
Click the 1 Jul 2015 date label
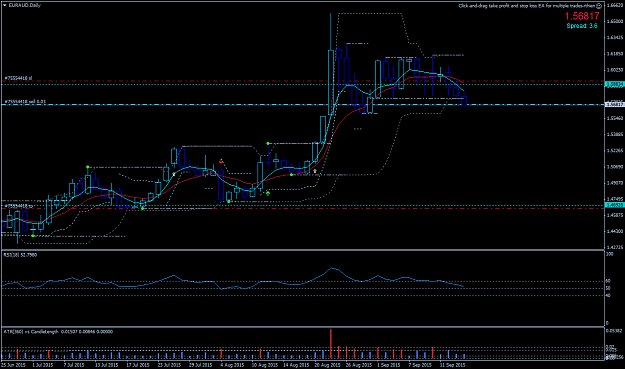pyautogui.click(x=43, y=365)
